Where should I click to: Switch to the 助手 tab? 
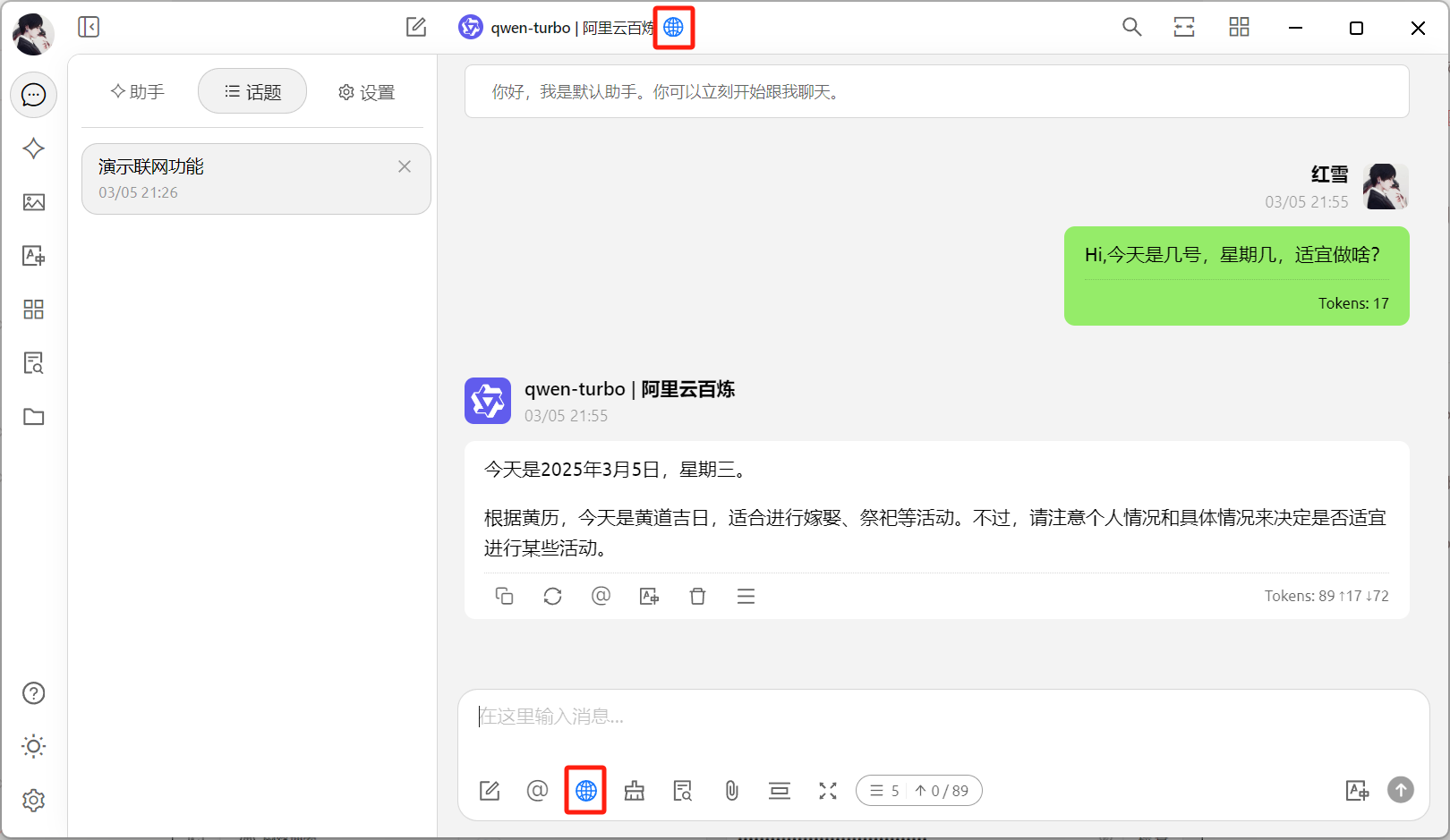pyautogui.click(x=138, y=92)
